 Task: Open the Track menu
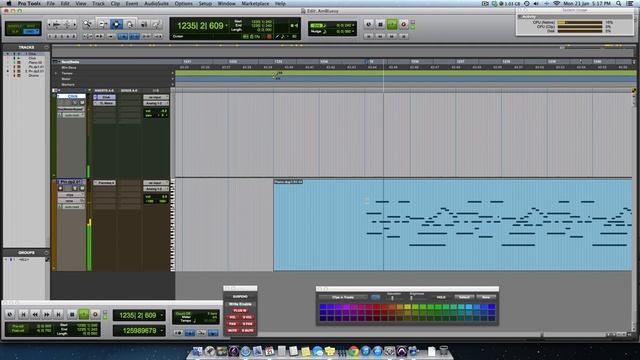coord(98,3)
